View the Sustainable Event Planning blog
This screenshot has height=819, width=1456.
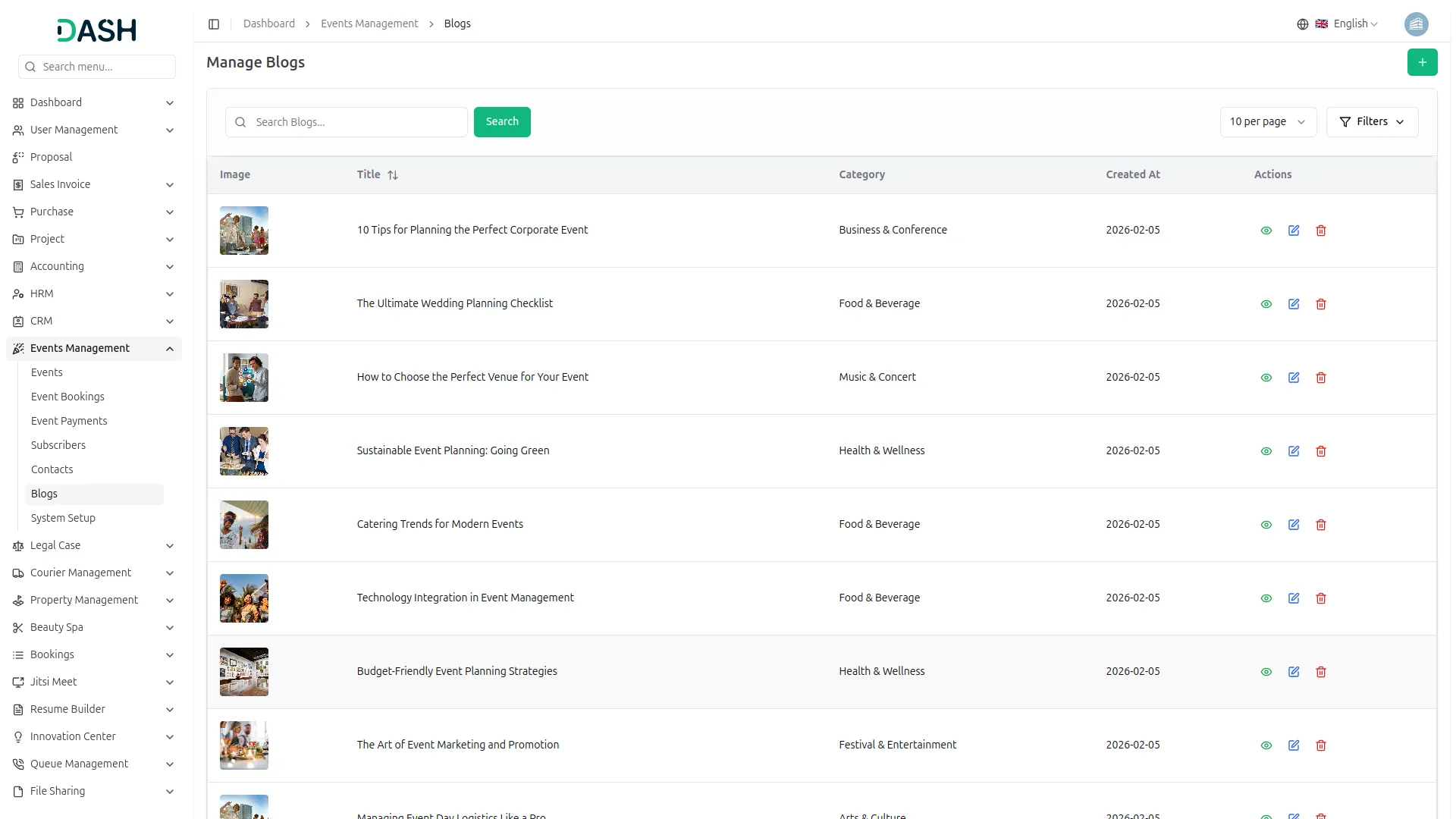1266,451
